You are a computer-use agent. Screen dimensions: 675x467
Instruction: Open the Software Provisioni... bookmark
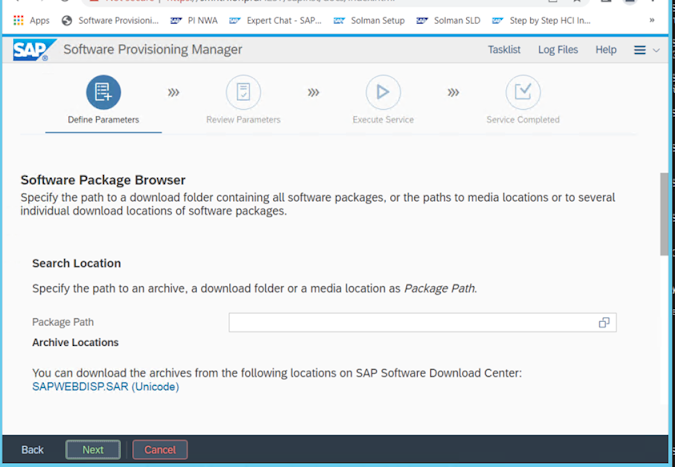pyautogui.click(x=110, y=20)
